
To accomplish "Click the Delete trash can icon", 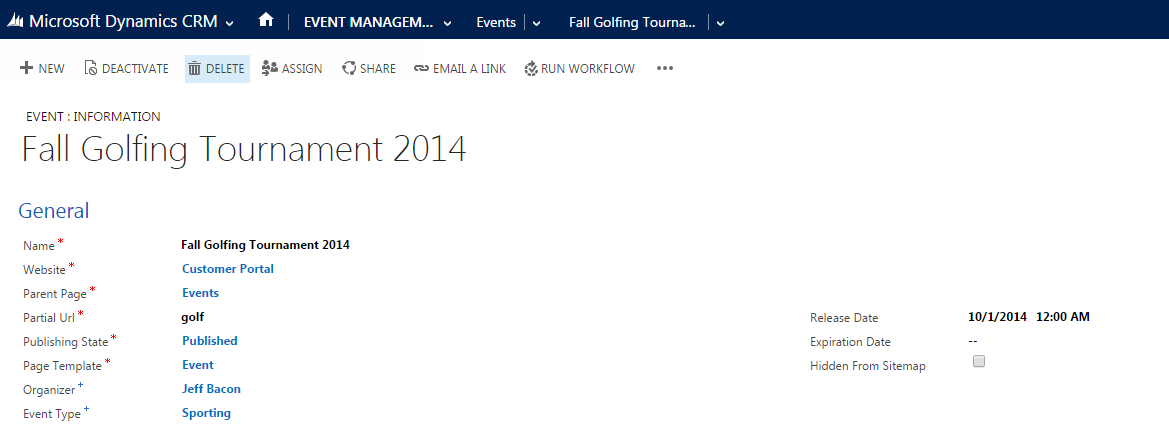I will click(x=195, y=69).
